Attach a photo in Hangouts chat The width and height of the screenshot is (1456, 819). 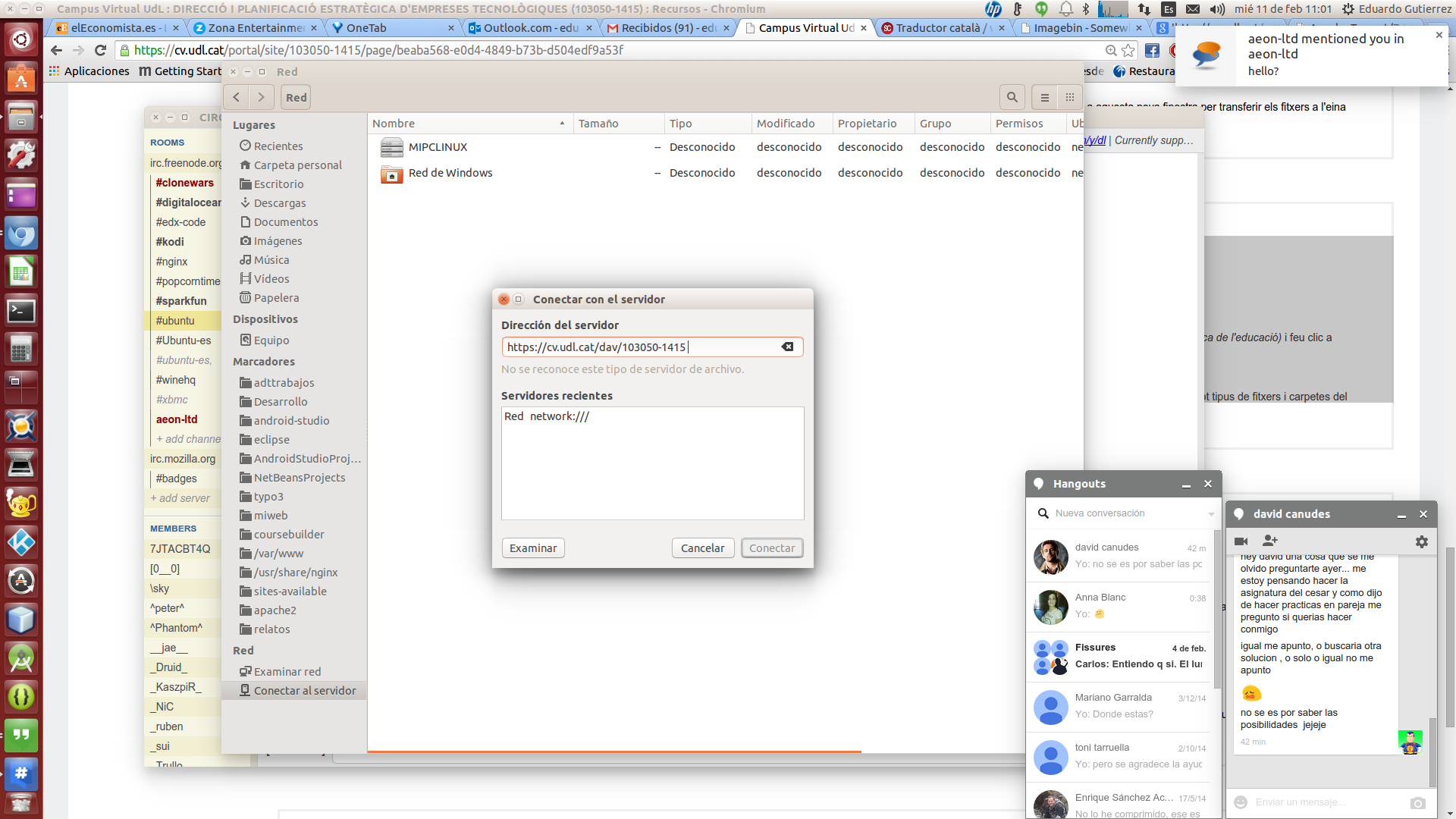(1418, 802)
